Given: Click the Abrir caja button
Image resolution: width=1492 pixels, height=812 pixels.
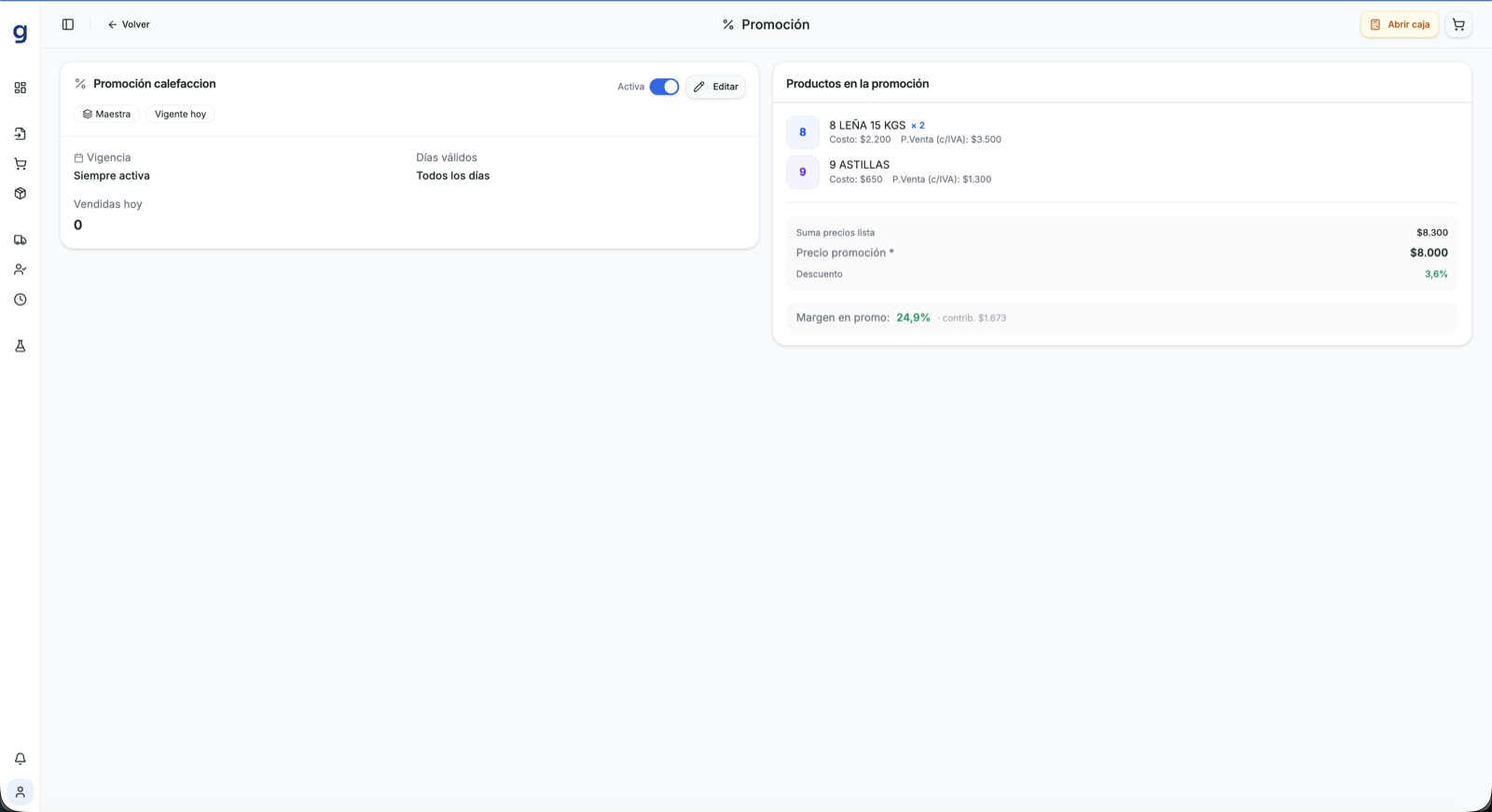Looking at the screenshot, I should [x=1399, y=24].
